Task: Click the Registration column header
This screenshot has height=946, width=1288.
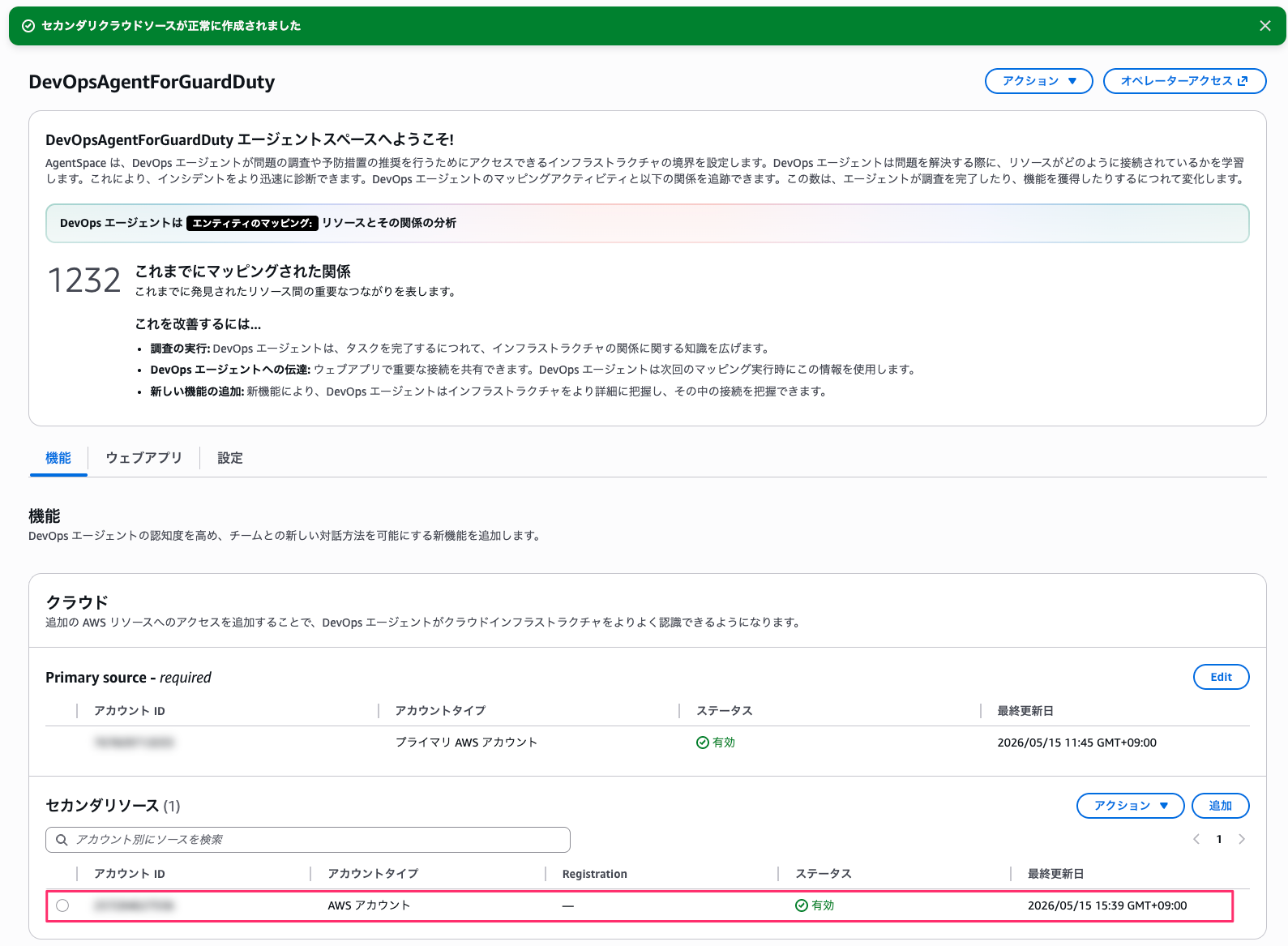Action: (595, 874)
